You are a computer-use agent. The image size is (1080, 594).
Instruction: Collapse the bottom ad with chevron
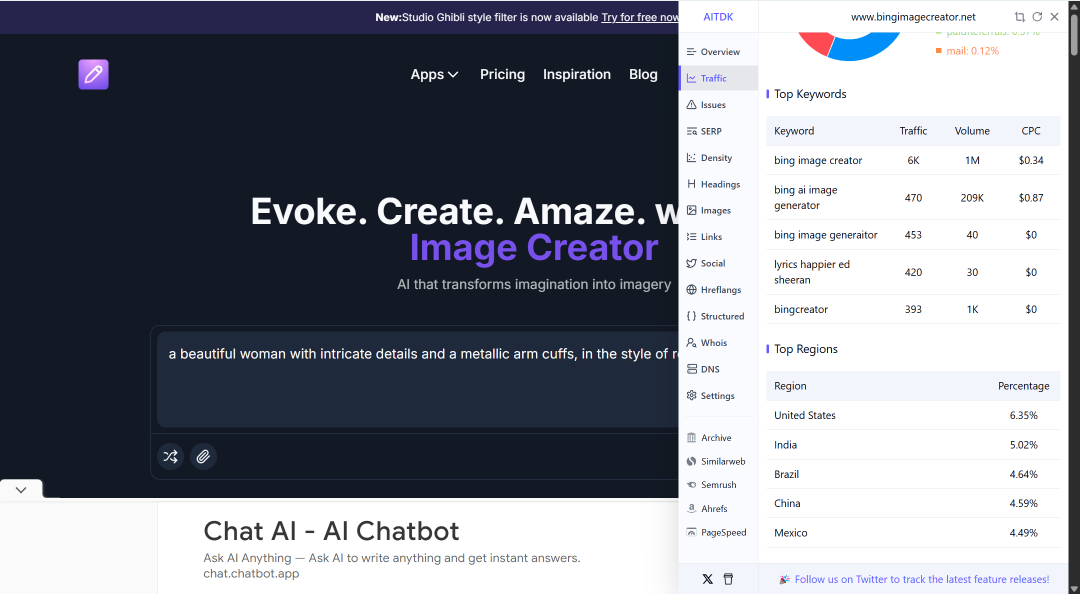click(x=21, y=489)
